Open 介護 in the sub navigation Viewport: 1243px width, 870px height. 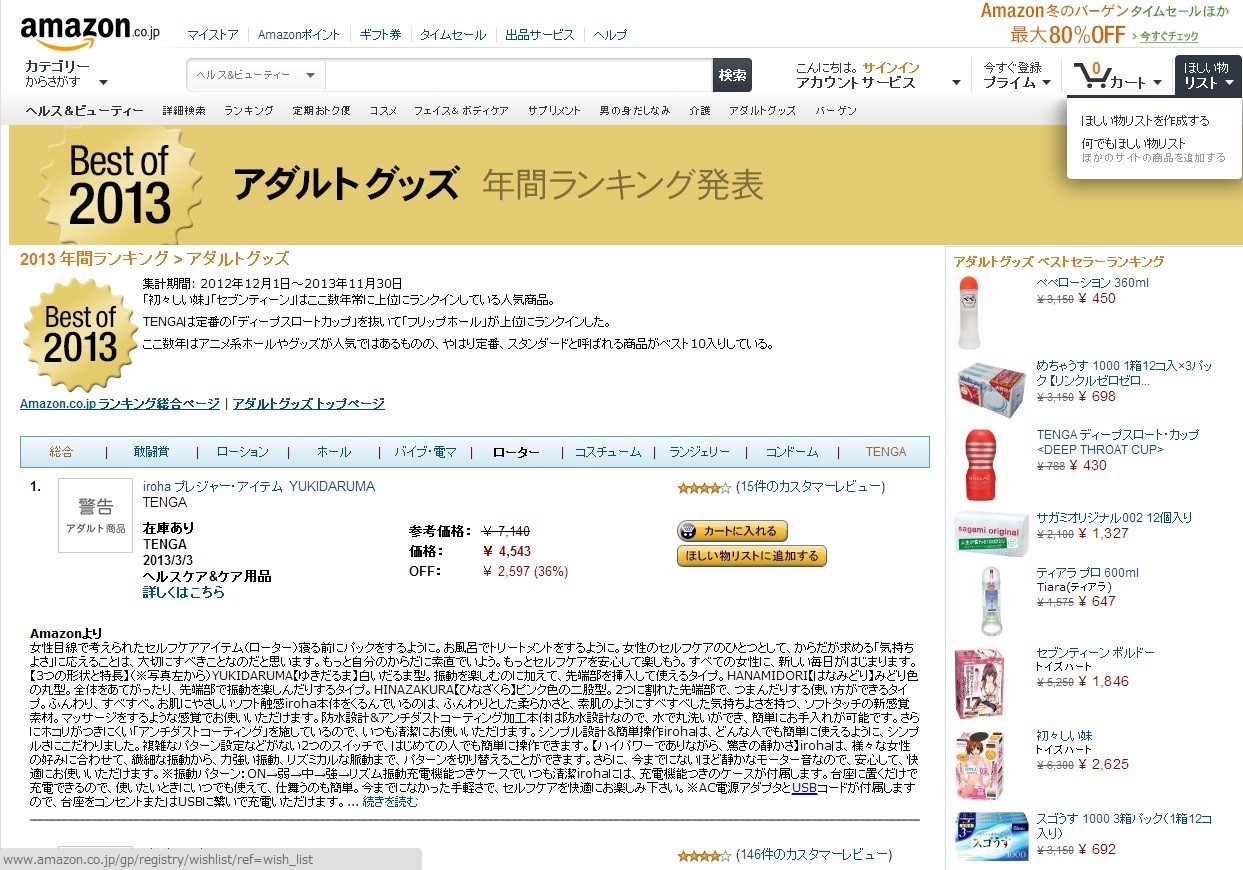pyautogui.click(x=700, y=111)
